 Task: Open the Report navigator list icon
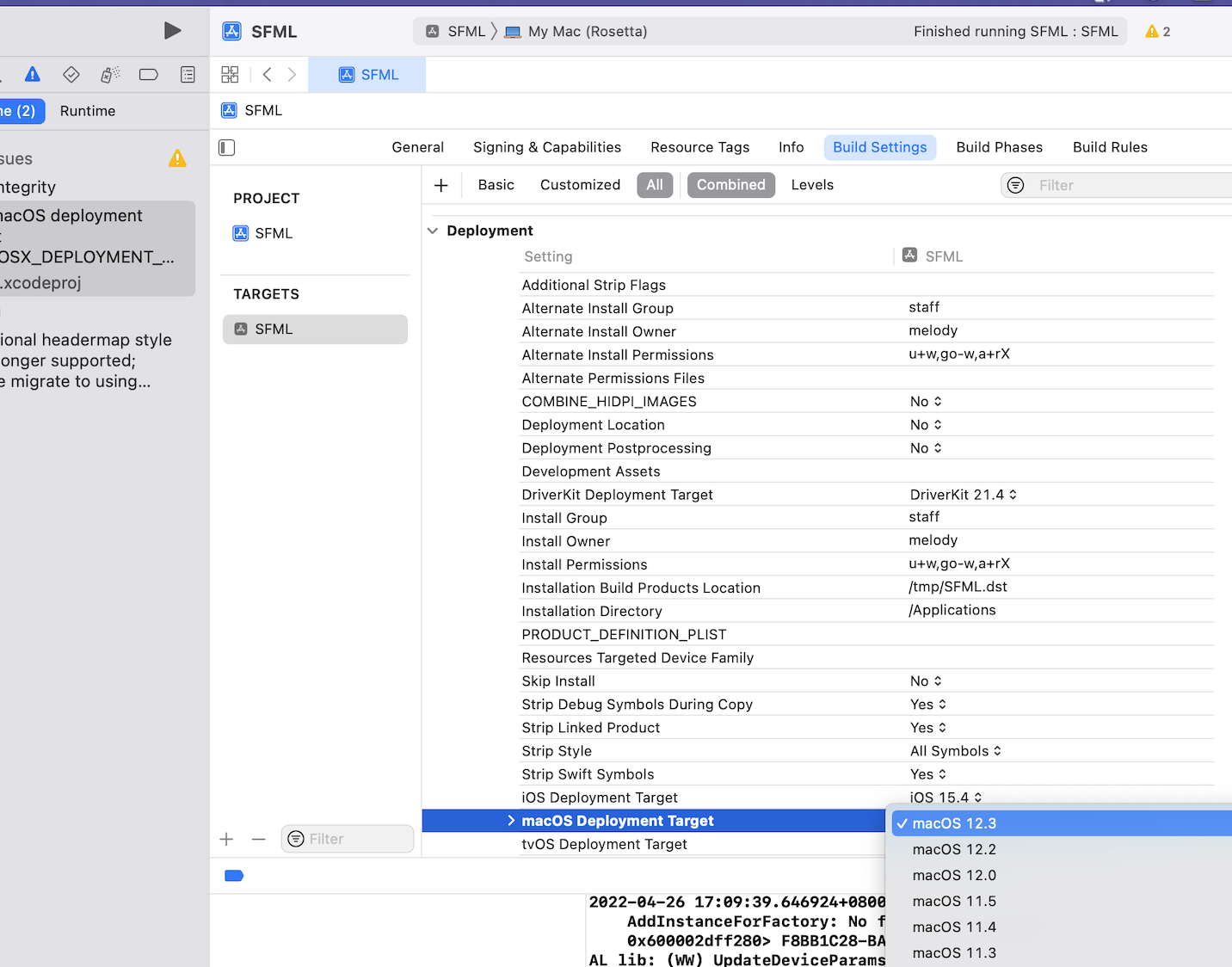187,74
